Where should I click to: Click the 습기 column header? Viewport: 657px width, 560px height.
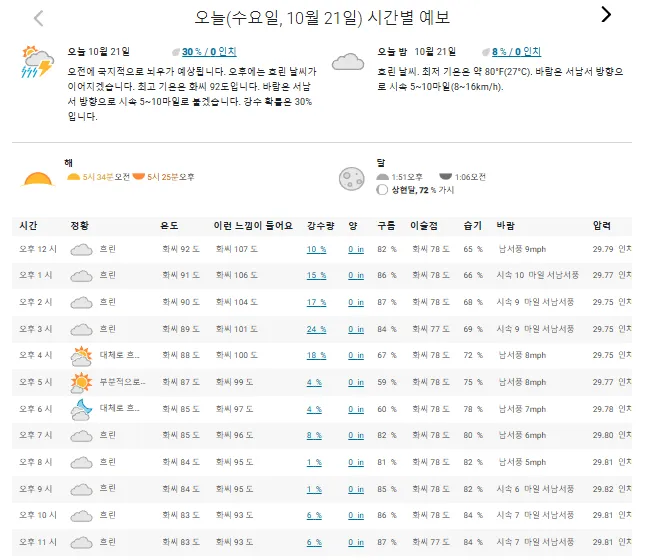[x=472, y=226]
